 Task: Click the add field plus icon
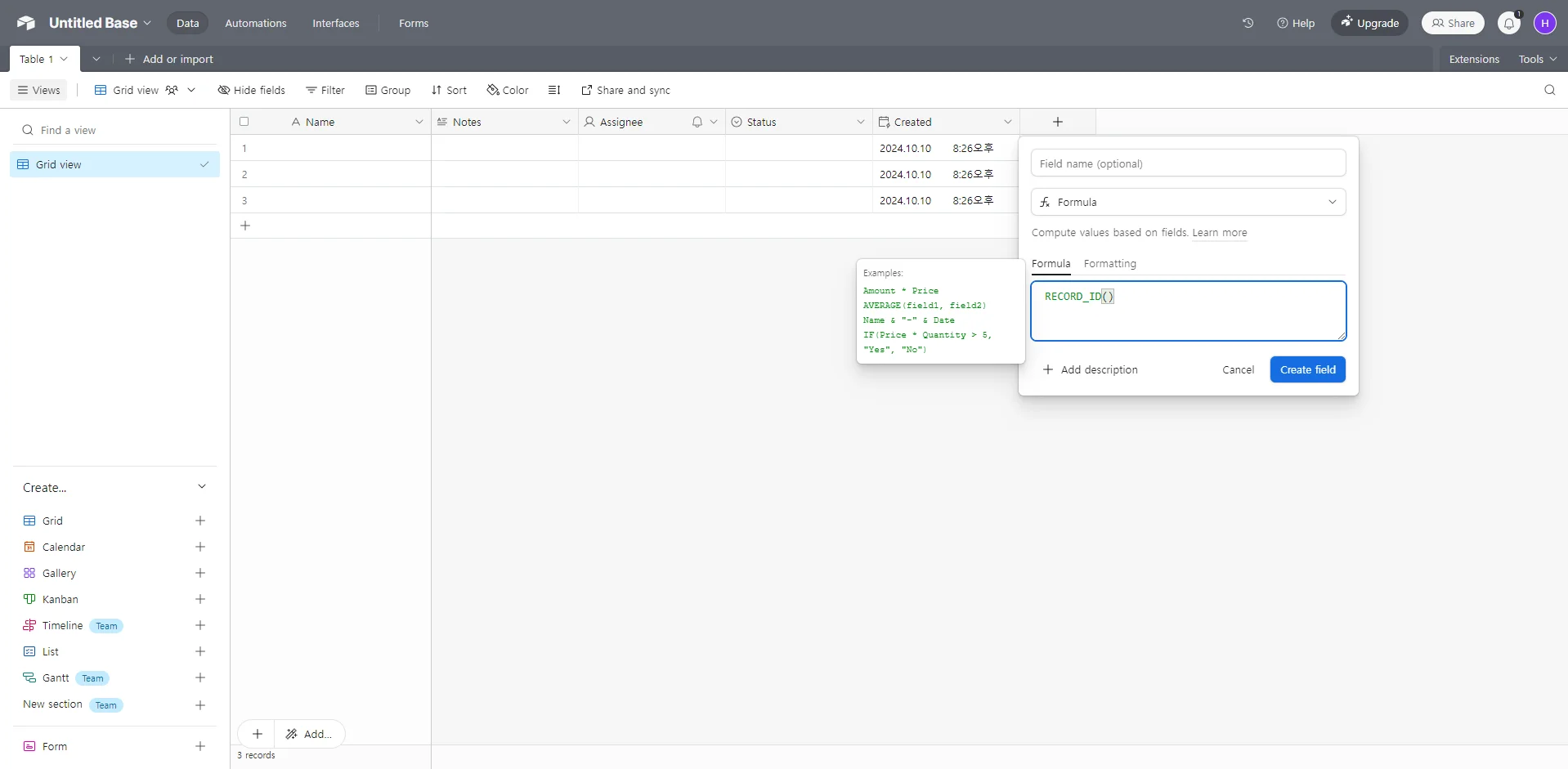(x=1057, y=122)
